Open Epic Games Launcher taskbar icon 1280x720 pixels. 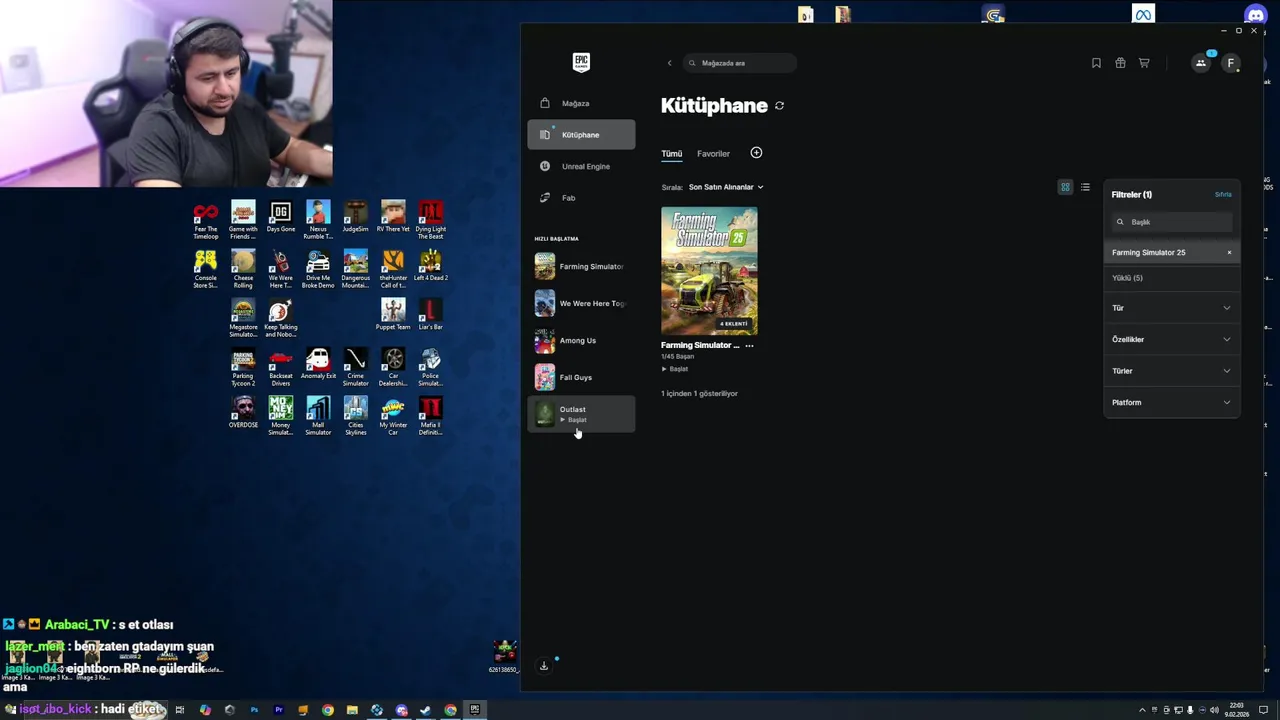click(475, 710)
